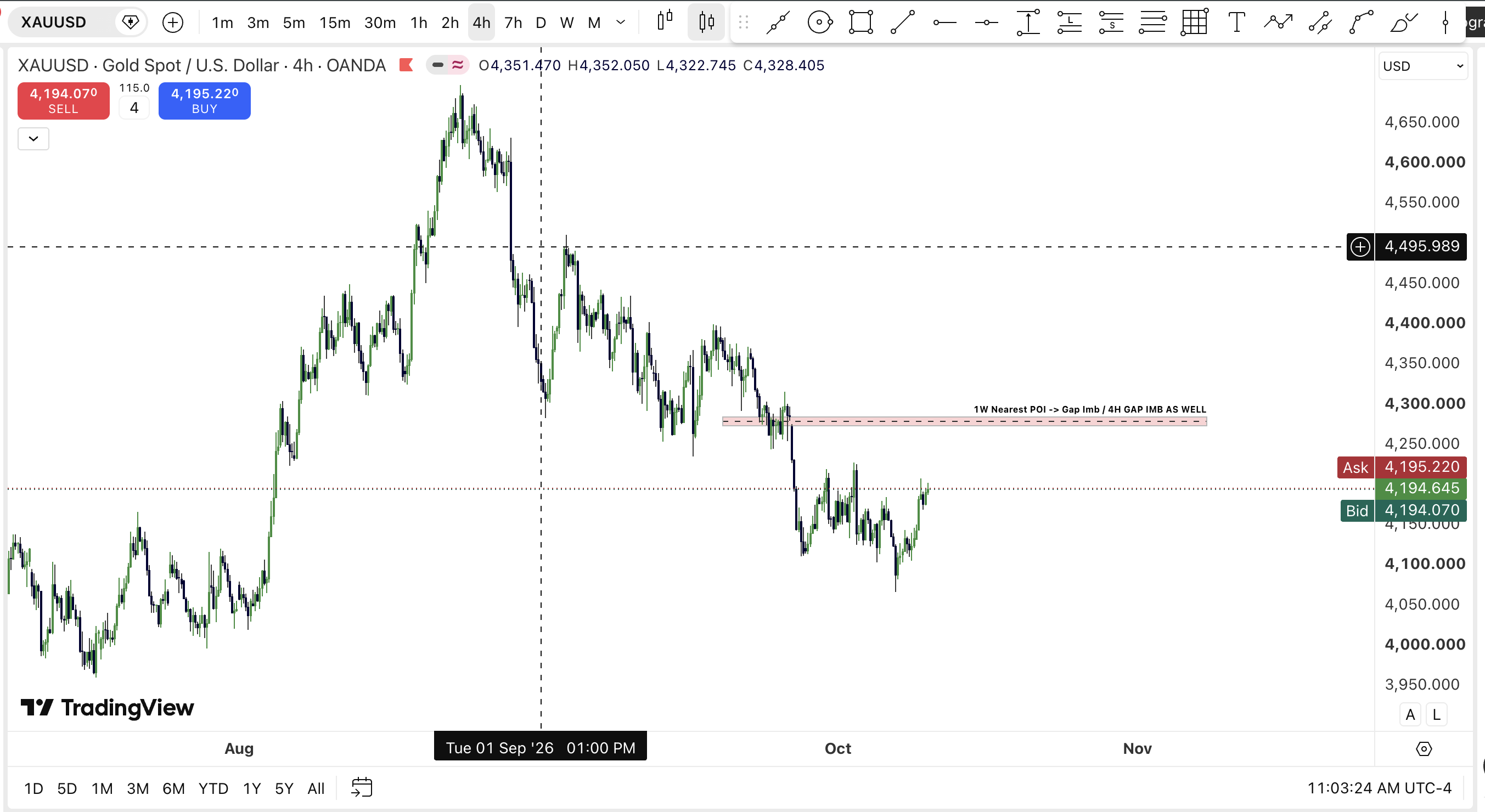
Task: Select the long position tool
Action: tap(1070, 22)
